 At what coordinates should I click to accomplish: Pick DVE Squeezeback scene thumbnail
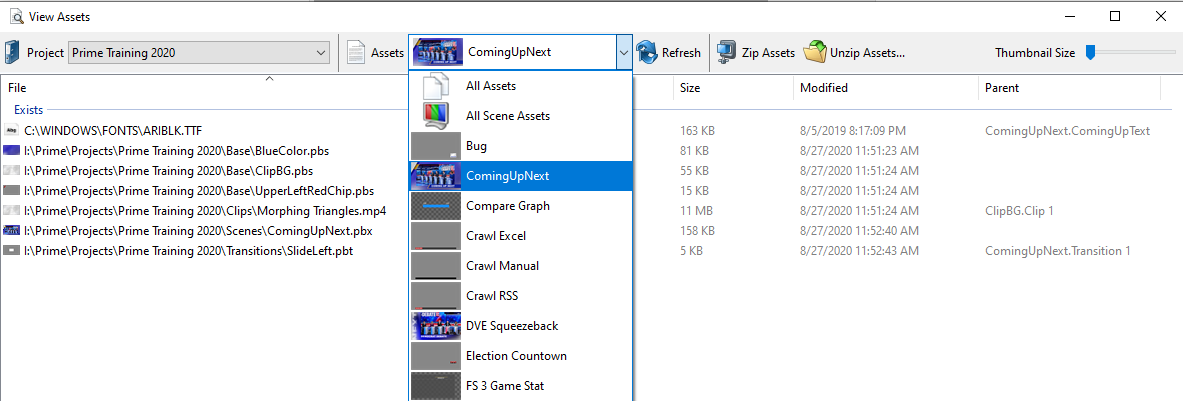(435, 326)
